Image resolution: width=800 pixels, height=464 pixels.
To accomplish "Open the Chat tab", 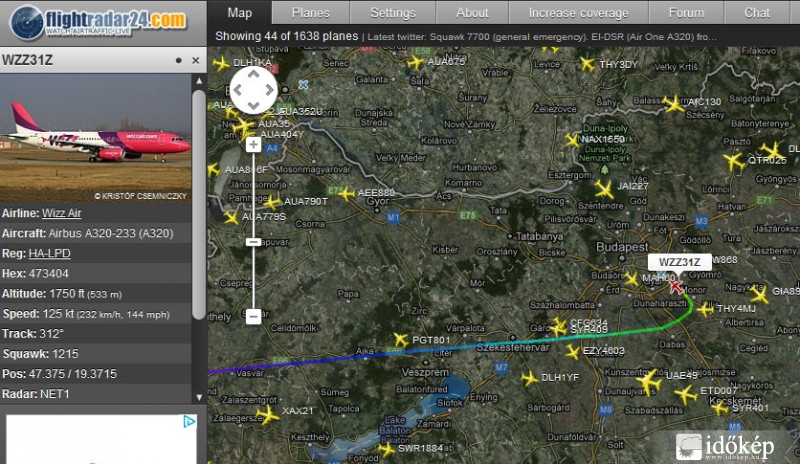I will [757, 12].
